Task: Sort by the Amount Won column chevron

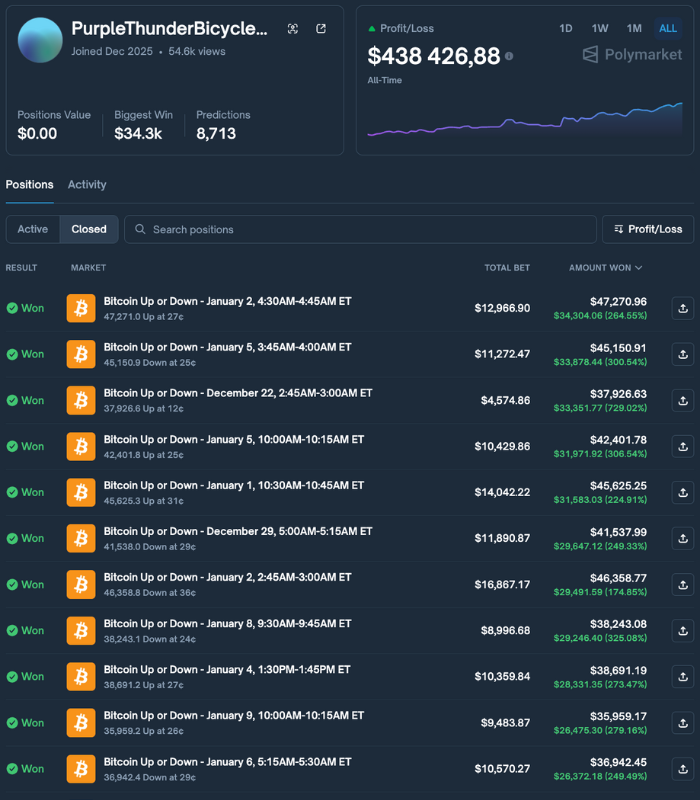Action: click(639, 268)
